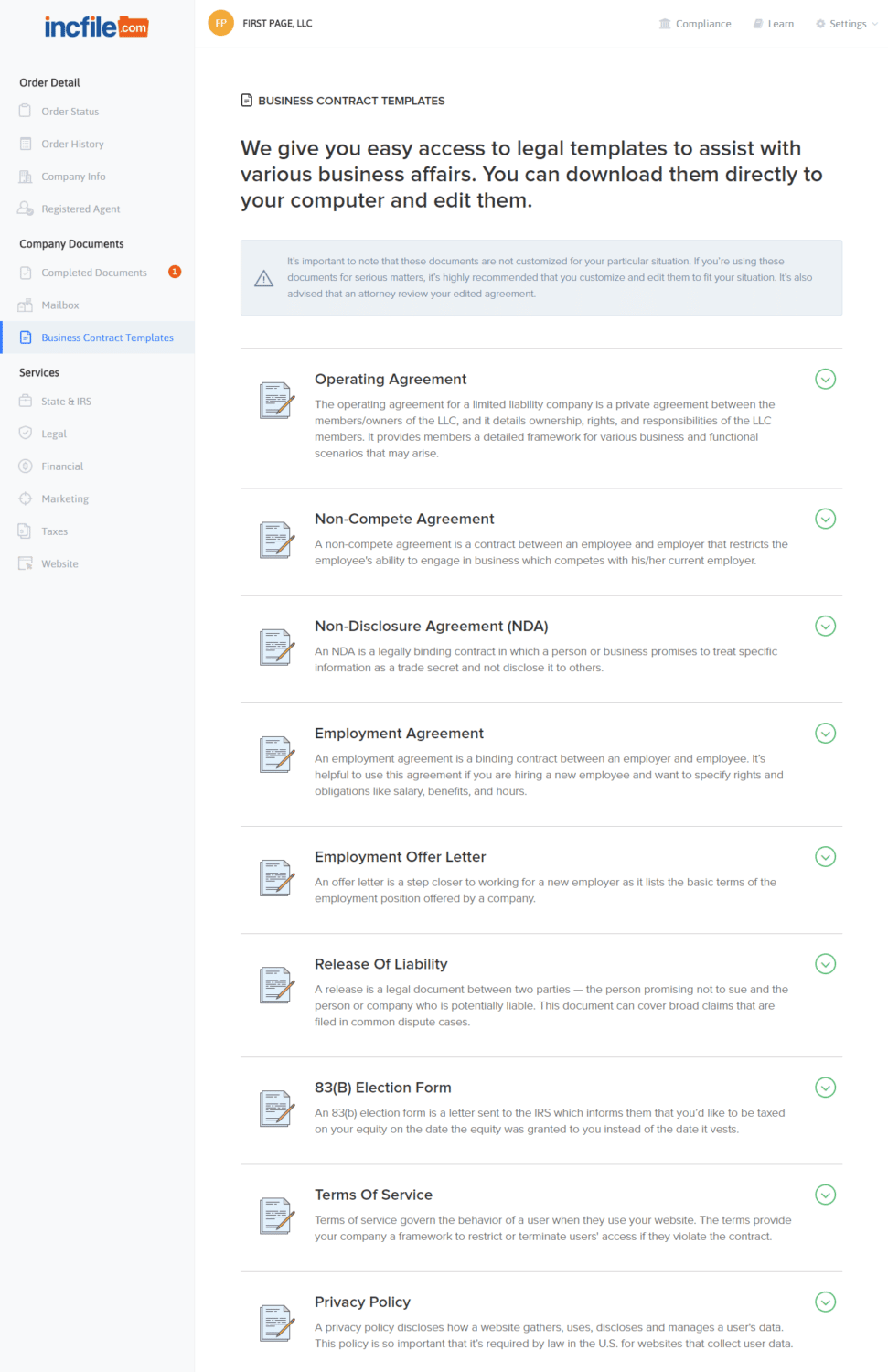
Task: Click the Taxes icon in sidebar
Action: pos(26,531)
